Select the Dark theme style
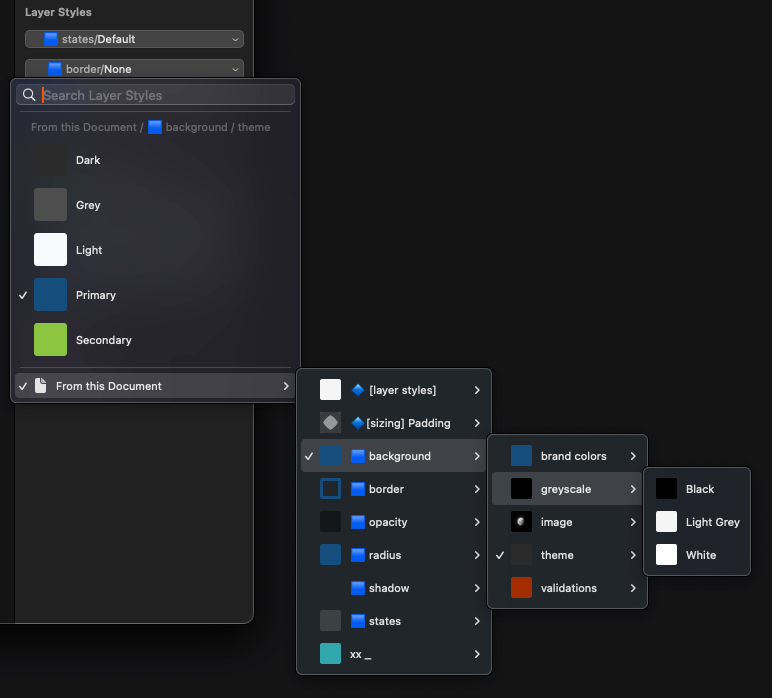Image resolution: width=772 pixels, height=698 pixels. [155, 160]
